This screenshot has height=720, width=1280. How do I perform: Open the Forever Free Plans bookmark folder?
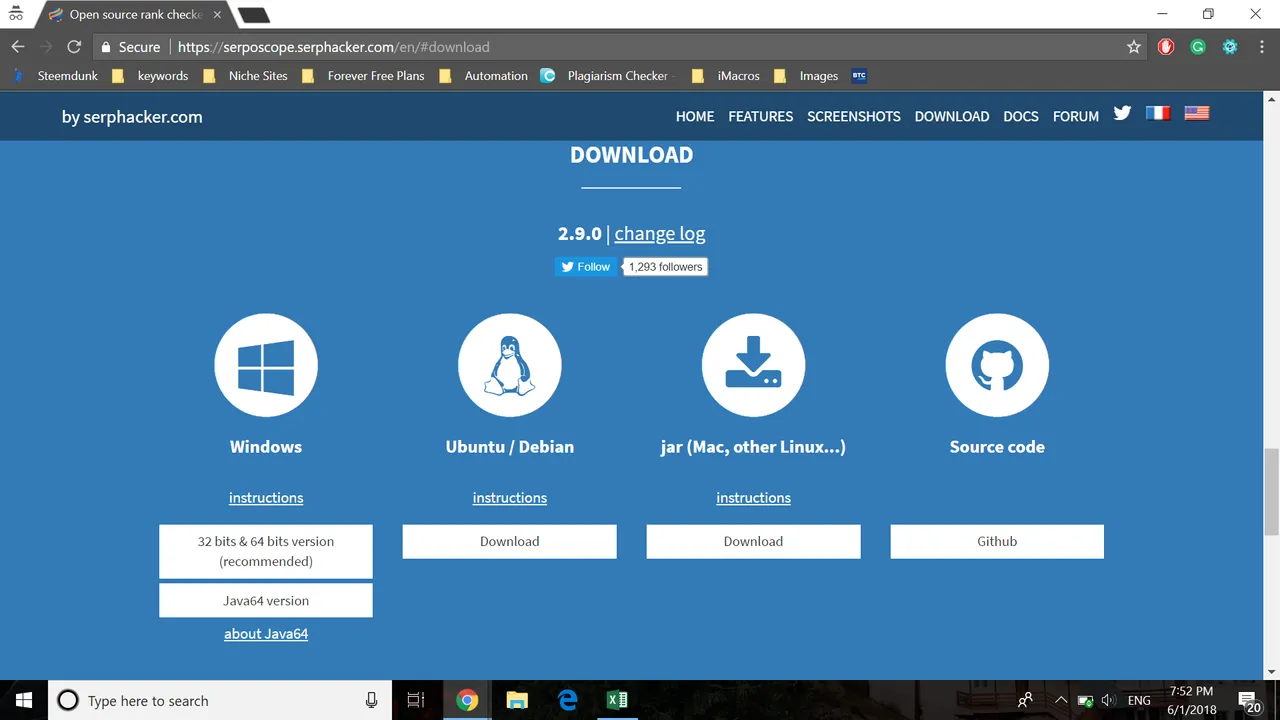point(363,75)
